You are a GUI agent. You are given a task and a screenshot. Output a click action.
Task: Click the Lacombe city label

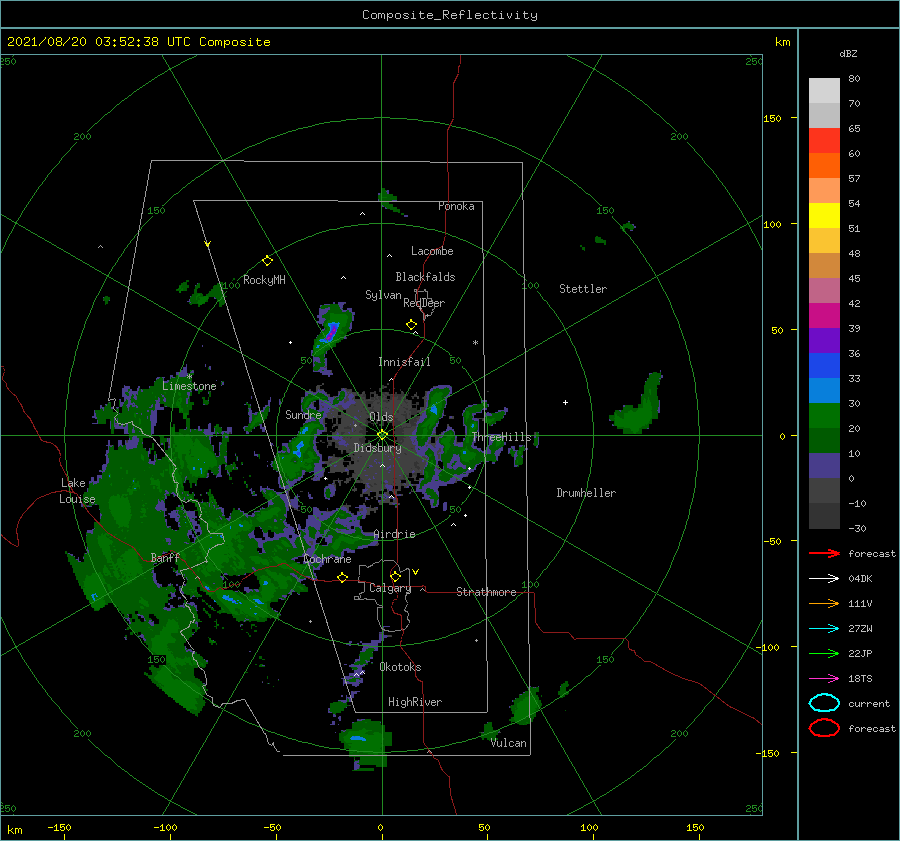(x=432, y=251)
